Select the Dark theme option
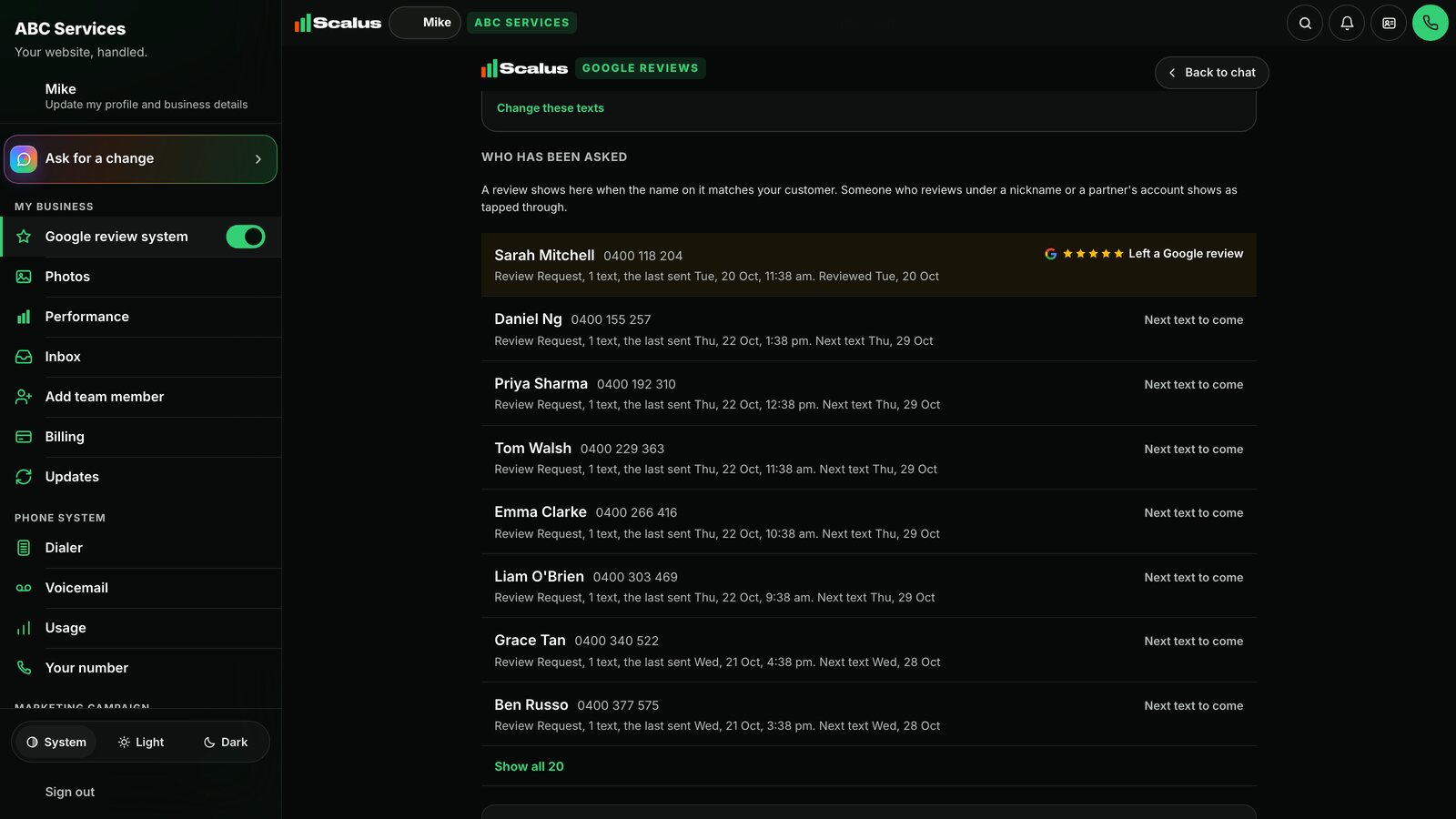Screen dimensions: 1456x819 tap(226, 742)
